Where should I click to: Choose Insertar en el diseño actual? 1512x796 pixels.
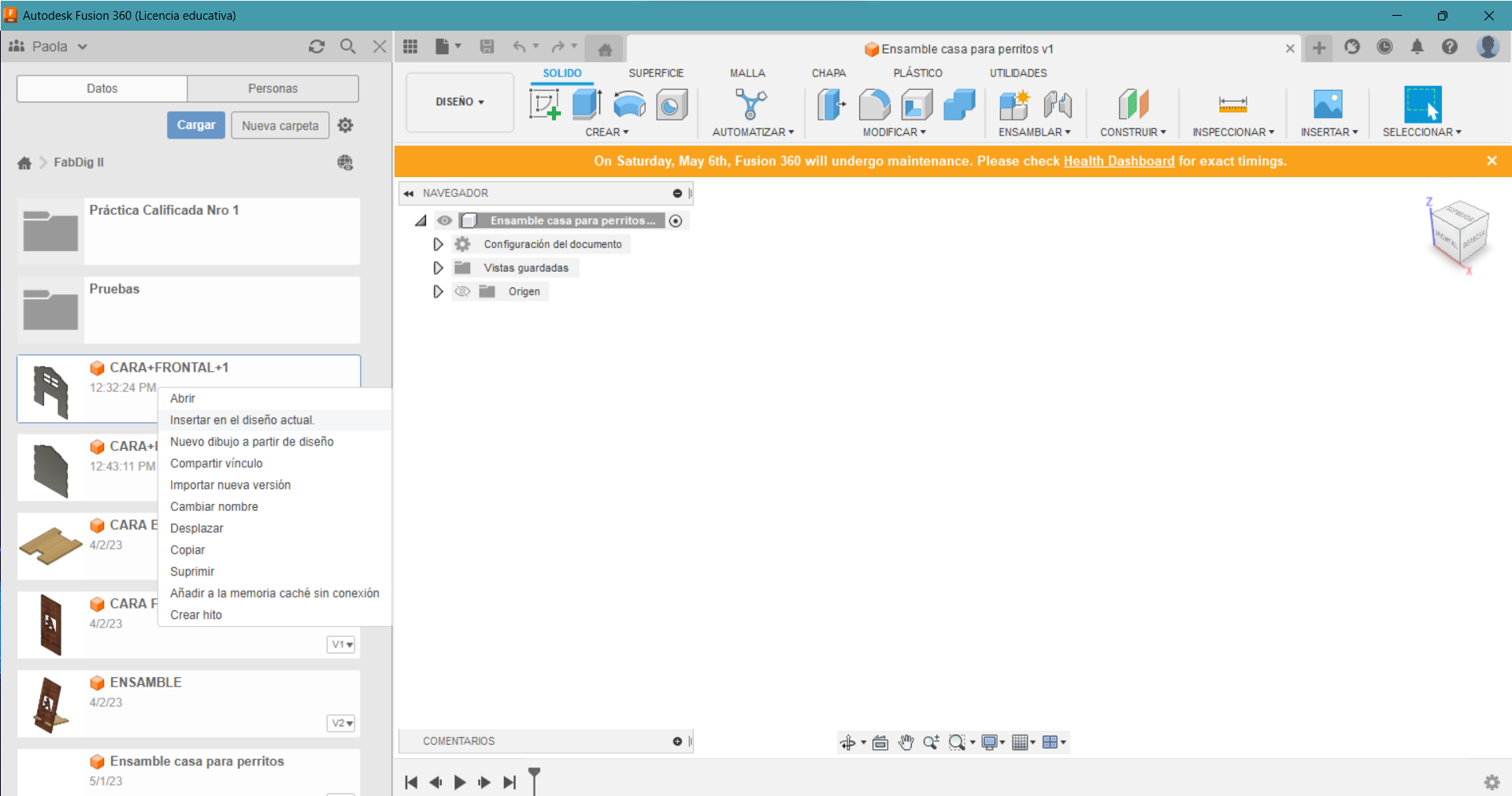[275, 420]
